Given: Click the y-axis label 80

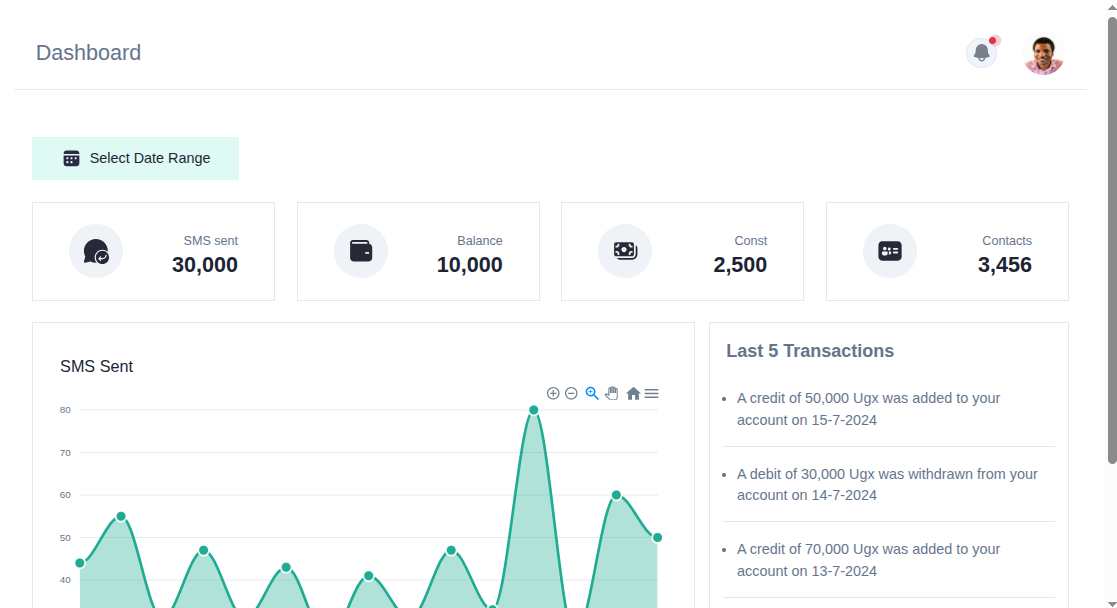Looking at the screenshot, I should point(66,410).
